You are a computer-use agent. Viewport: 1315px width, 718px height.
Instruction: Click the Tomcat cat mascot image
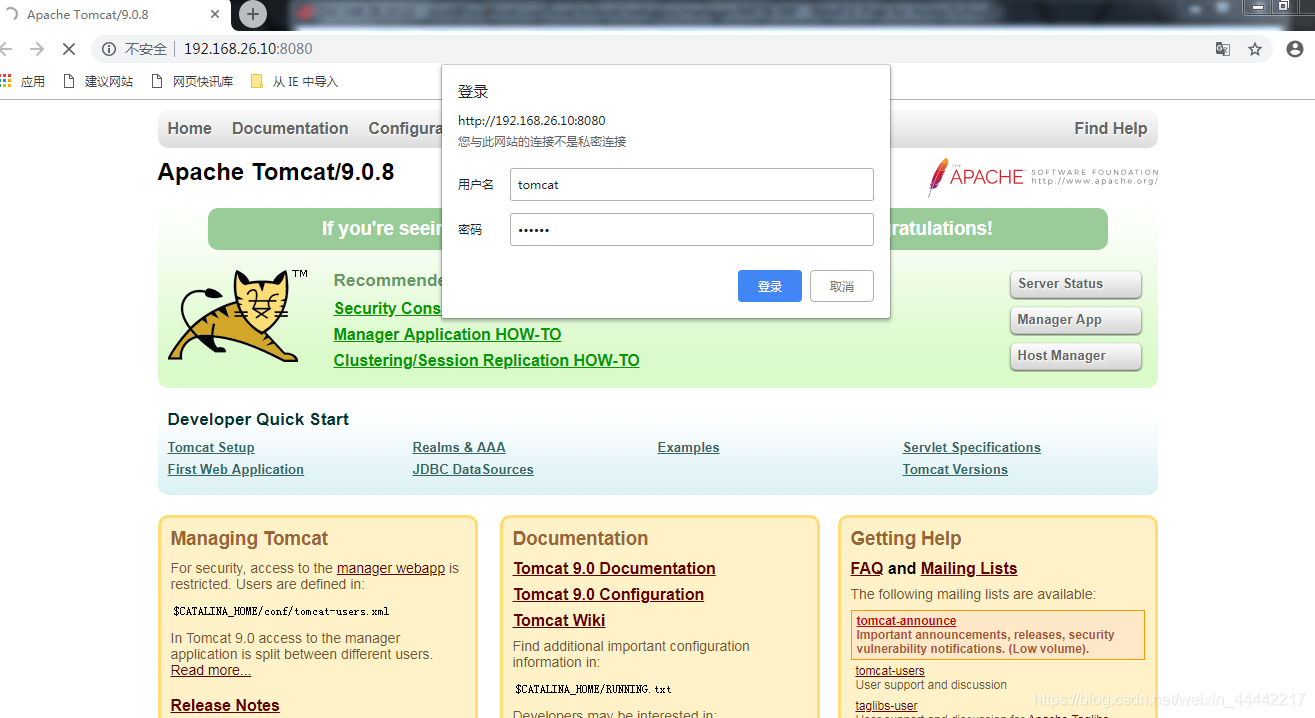(x=238, y=315)
